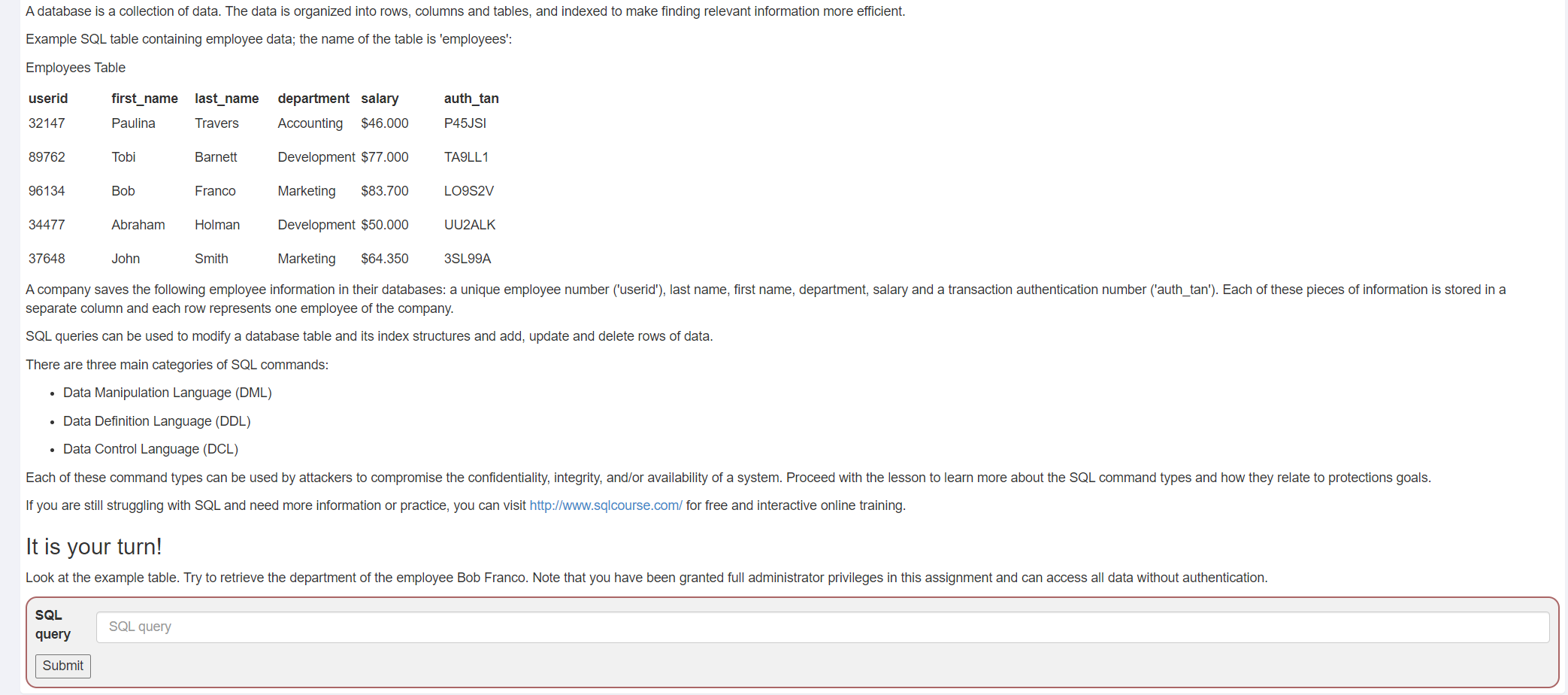
Task: Click the "SQL query" field label
Action: pos(53,624)
